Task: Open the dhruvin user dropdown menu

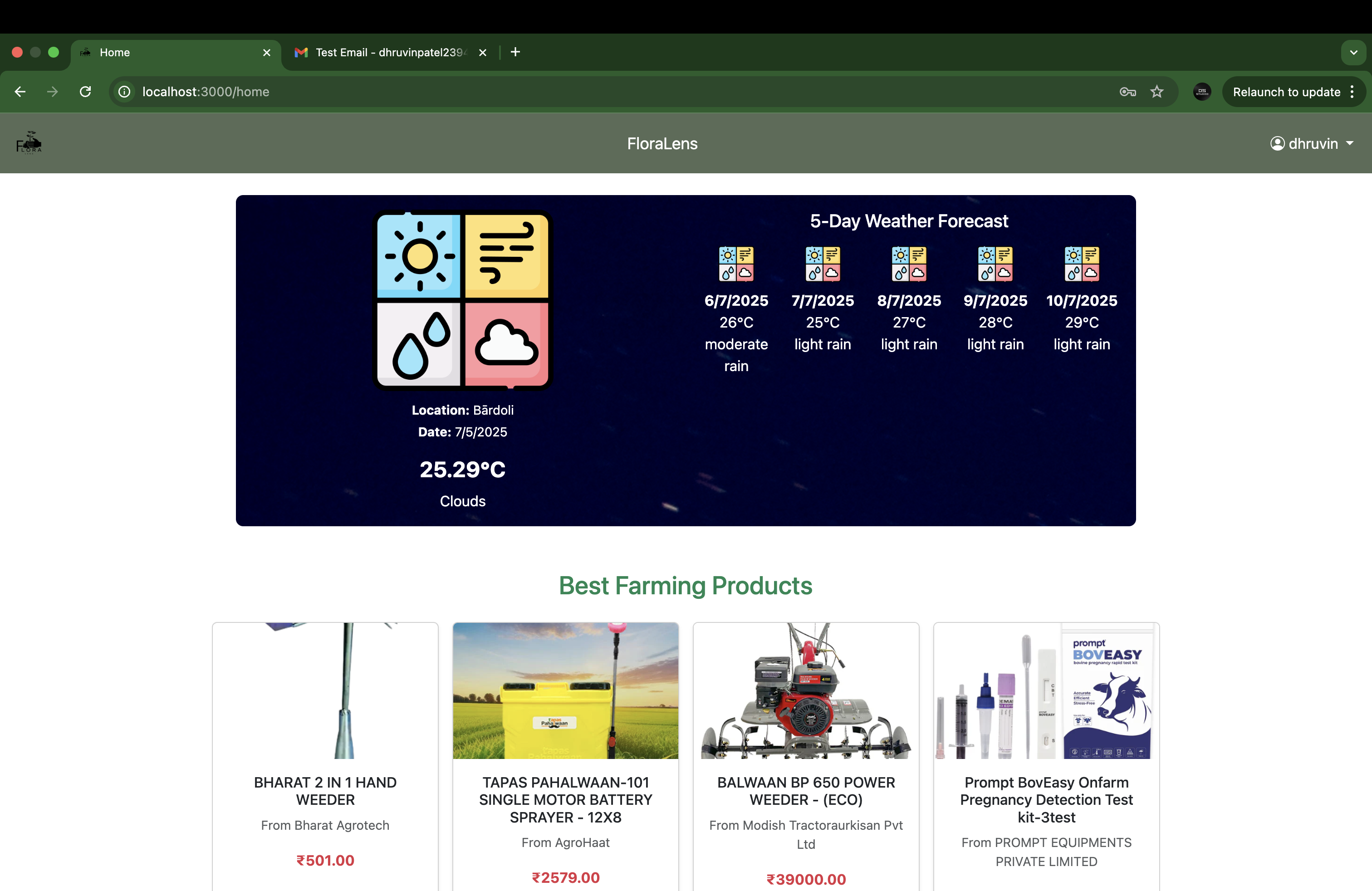Action: tap(1312, 143)
